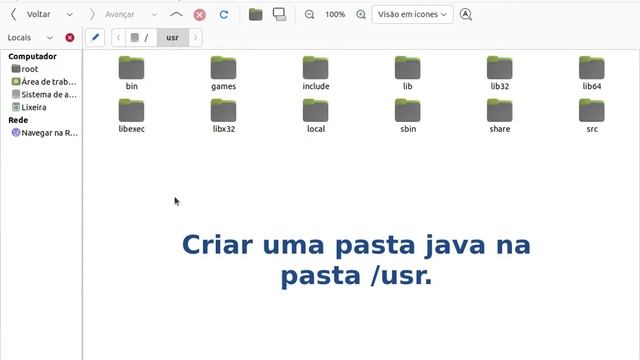640x360 pixels.
Task: Click the path bar right arrow
Action: point(196,38)
